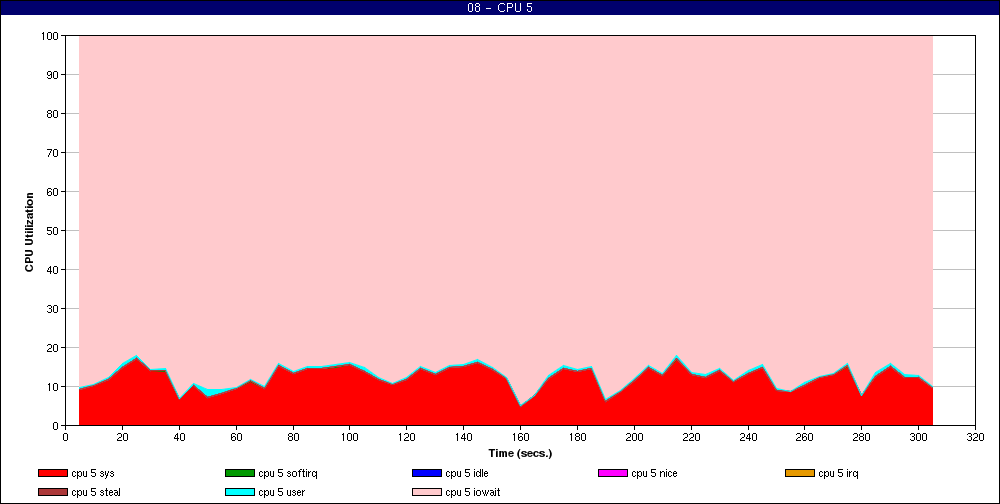Click the x-axis tick label 120
1000x504 pixels.
coord(406,437)
